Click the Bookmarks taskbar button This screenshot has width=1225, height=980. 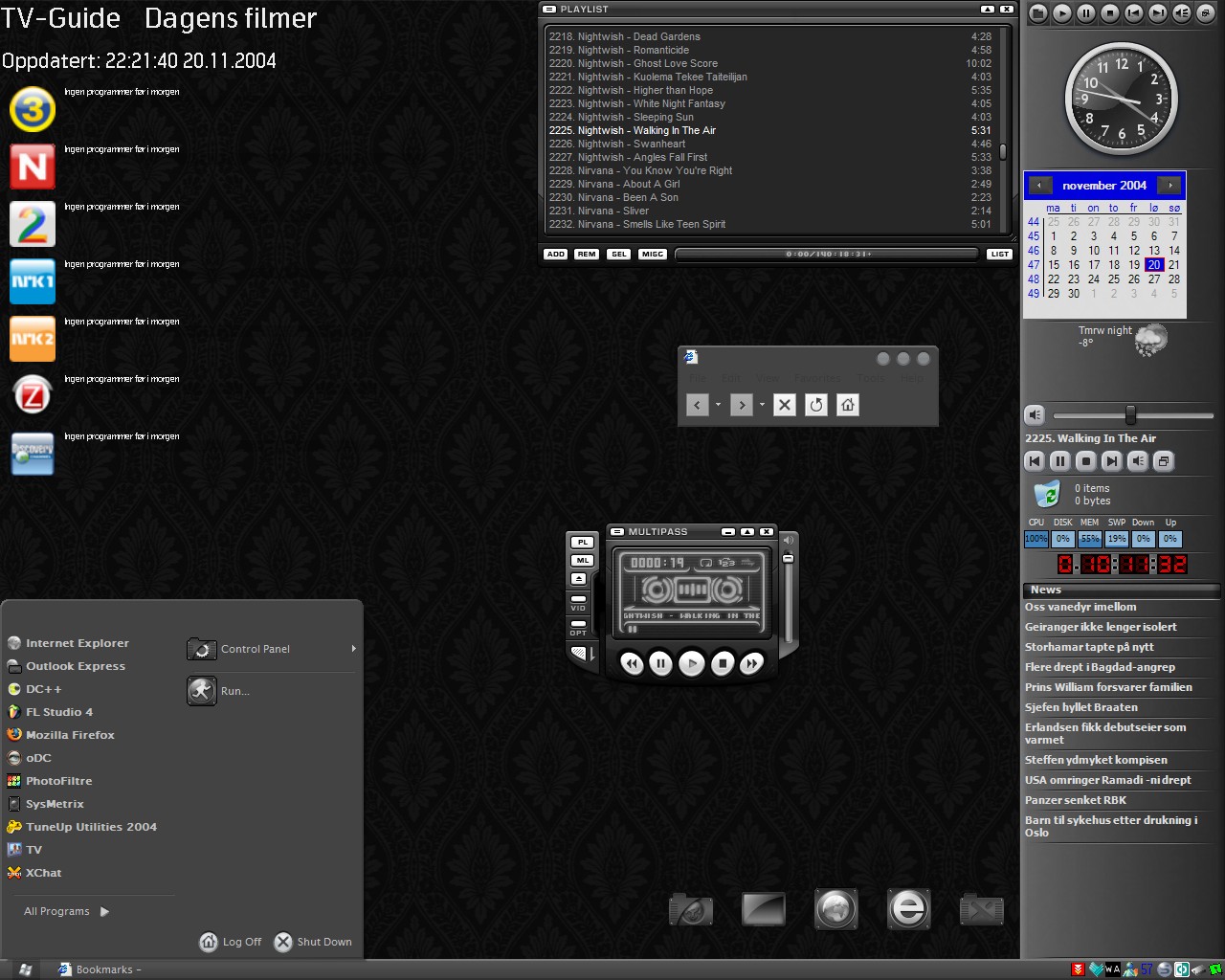(x=100, y=969)
